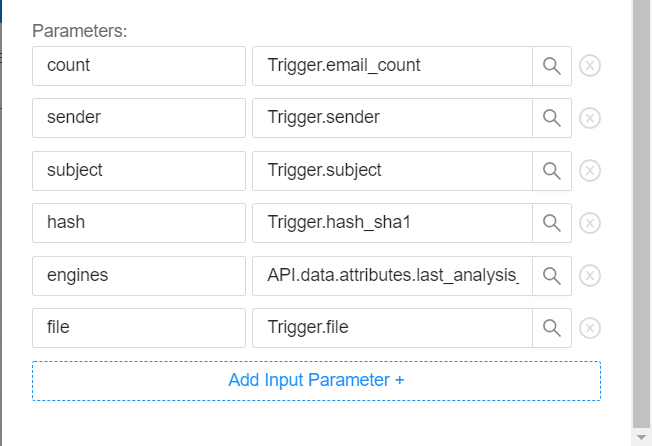Click the magnifier beside the engines value
This screenshot has height=446, width=652.
[552, 275]
